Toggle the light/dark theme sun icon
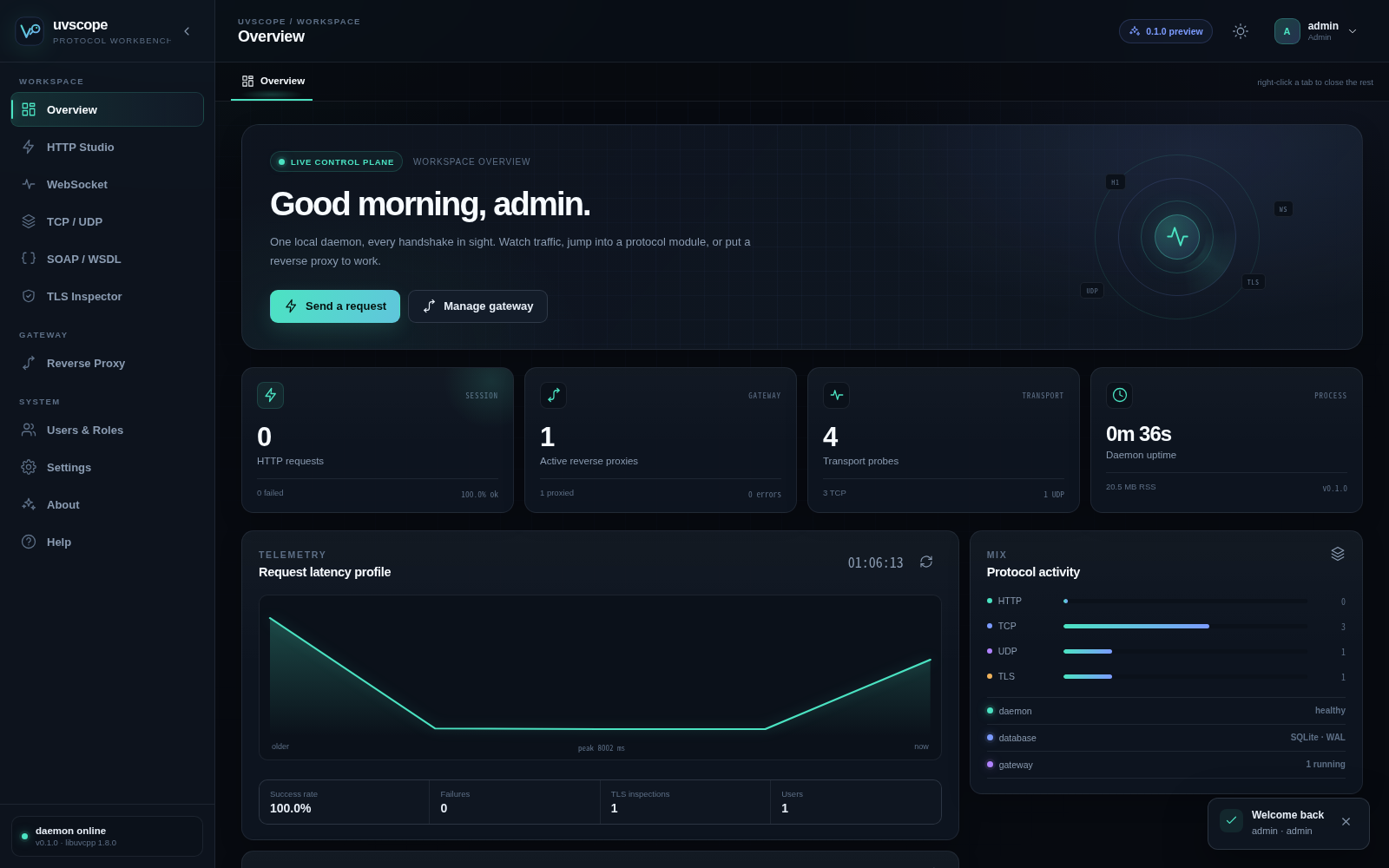This screenshot has height=868, width=1389. 1241,31
